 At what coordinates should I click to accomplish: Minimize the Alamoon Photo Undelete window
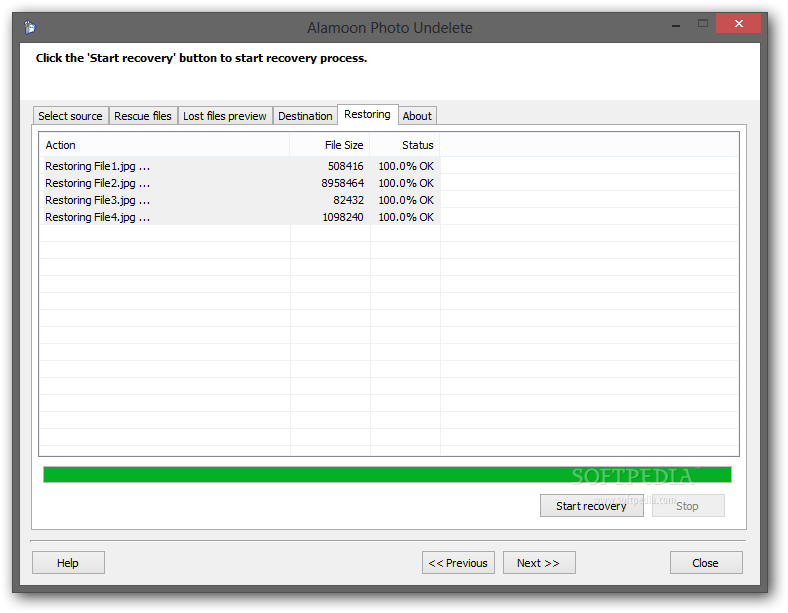(676, 25)
